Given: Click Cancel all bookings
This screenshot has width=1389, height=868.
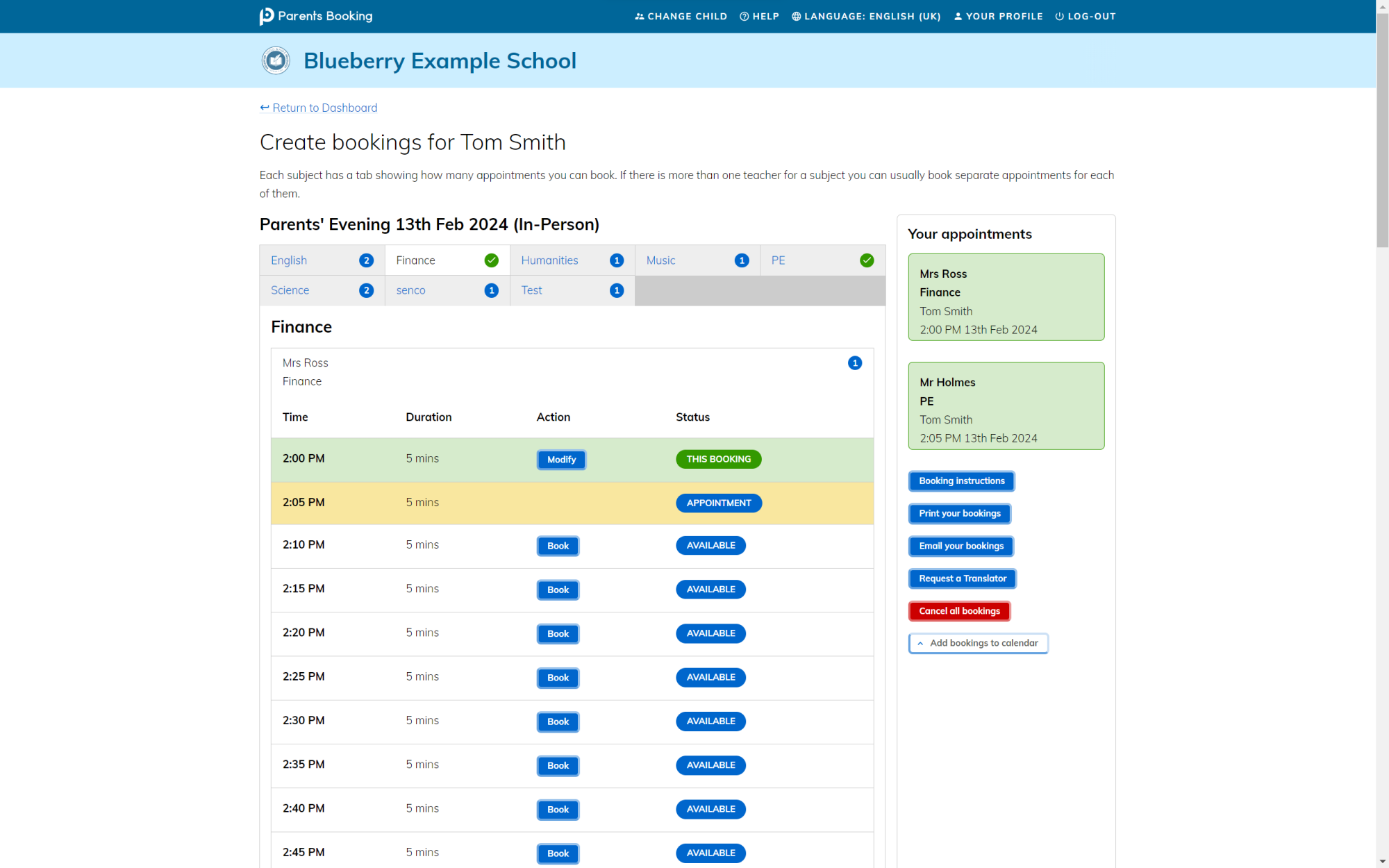Looking at the screenshot, I should coord(959,610).
